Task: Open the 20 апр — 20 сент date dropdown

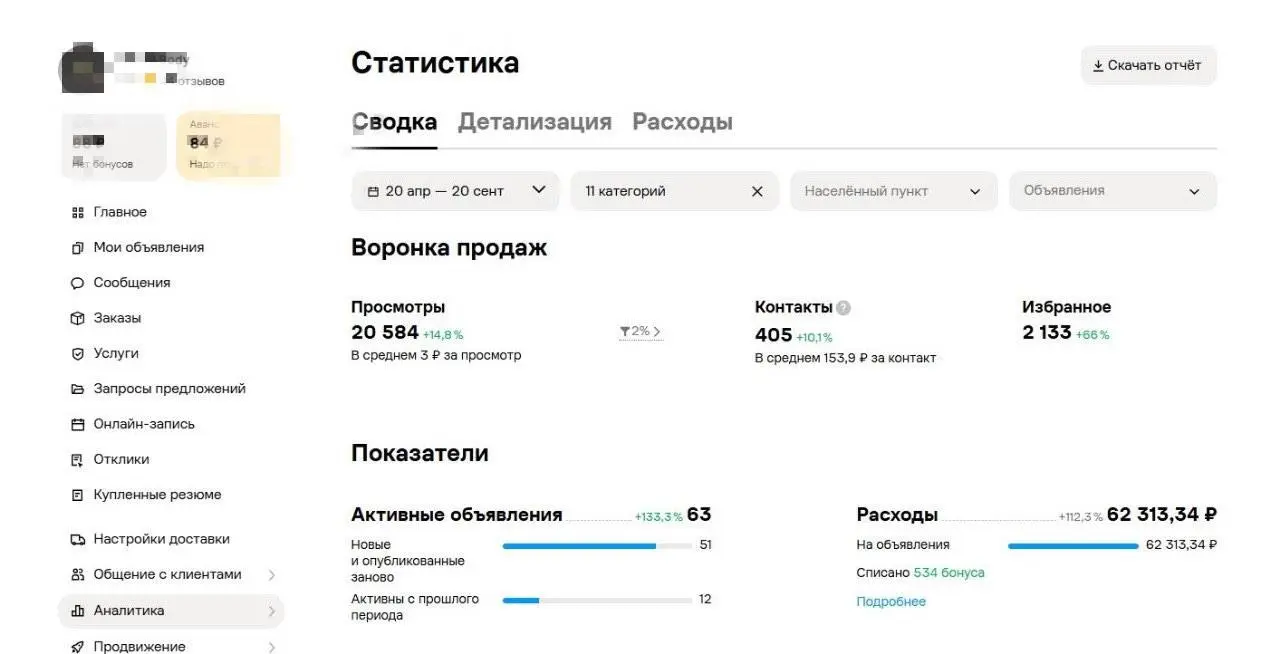Action: tap(455, 191)
